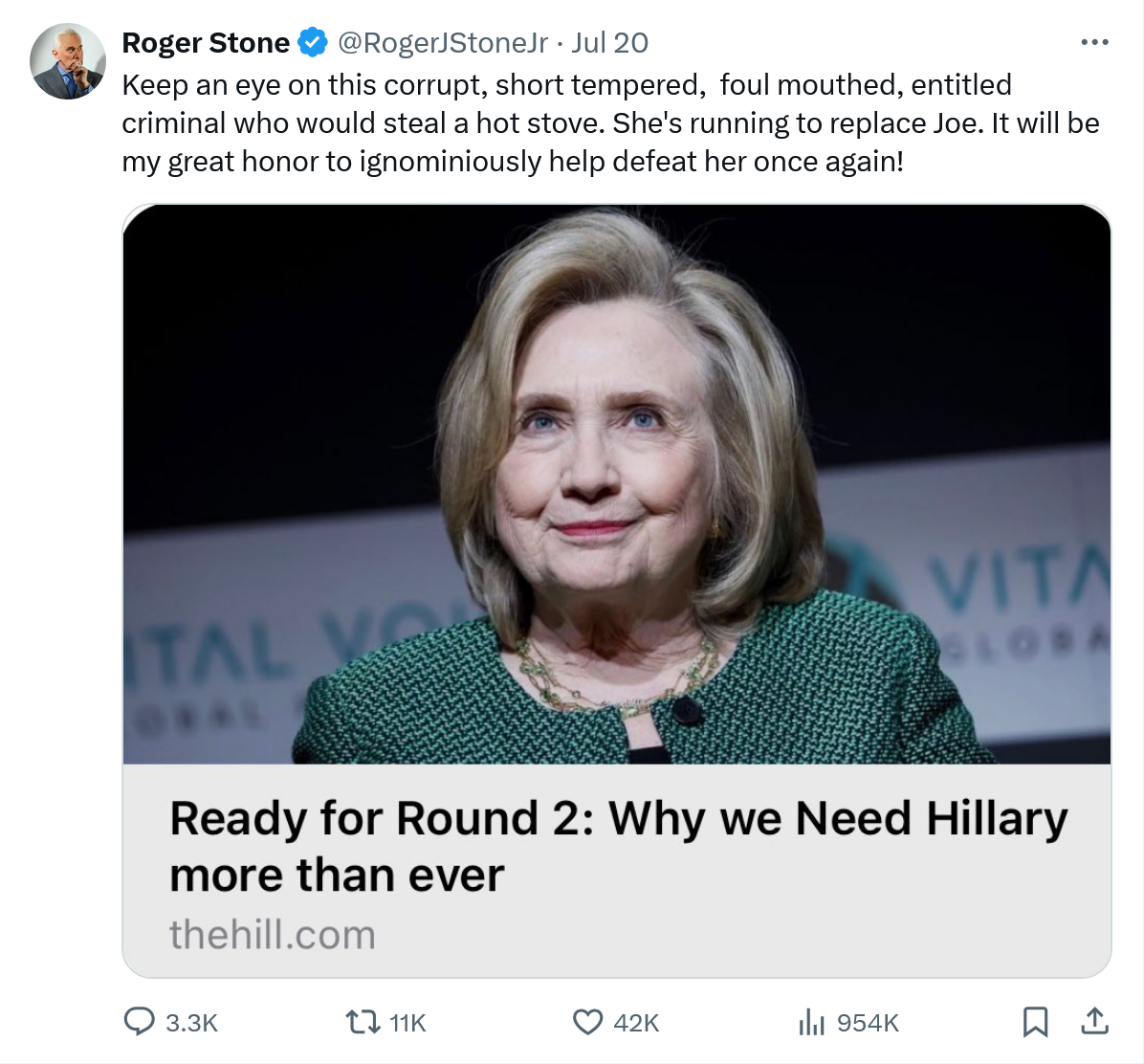Visit the thehill.com source link
This screenshot has width=1144, height=1064.
pyautogui.click(x=273, y=935)
